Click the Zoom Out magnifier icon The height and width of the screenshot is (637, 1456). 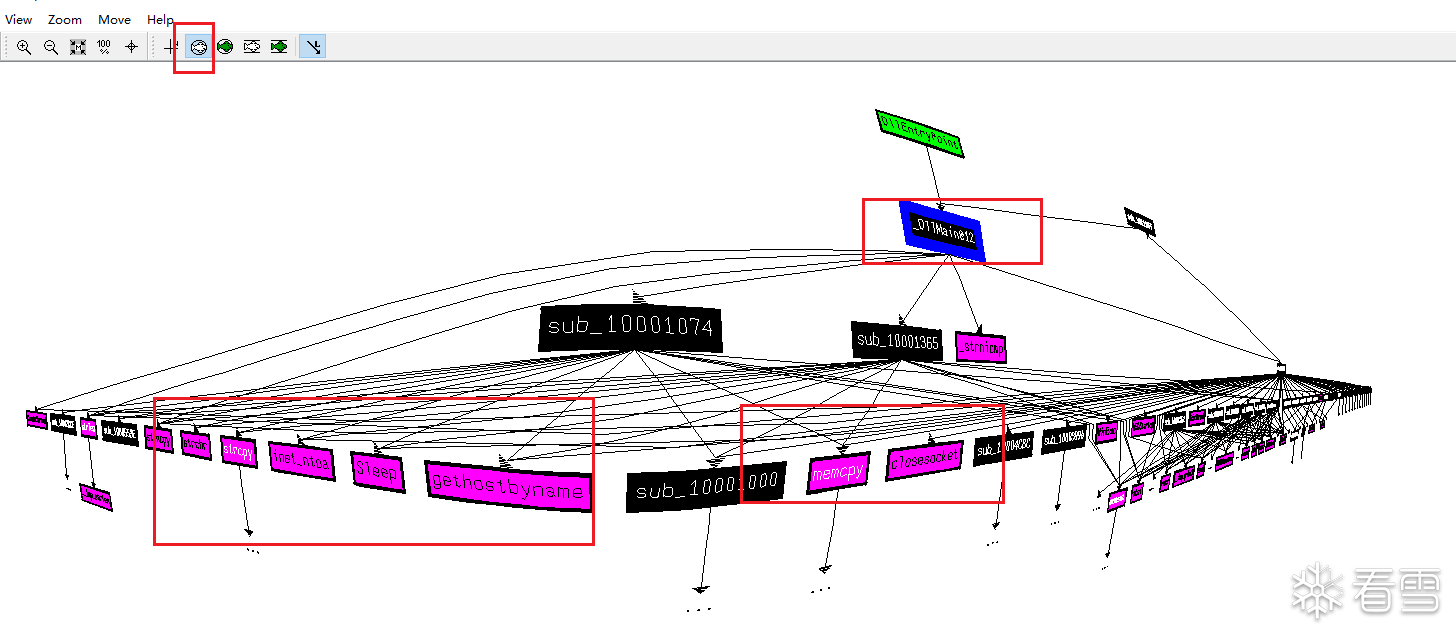coord(51,47)
